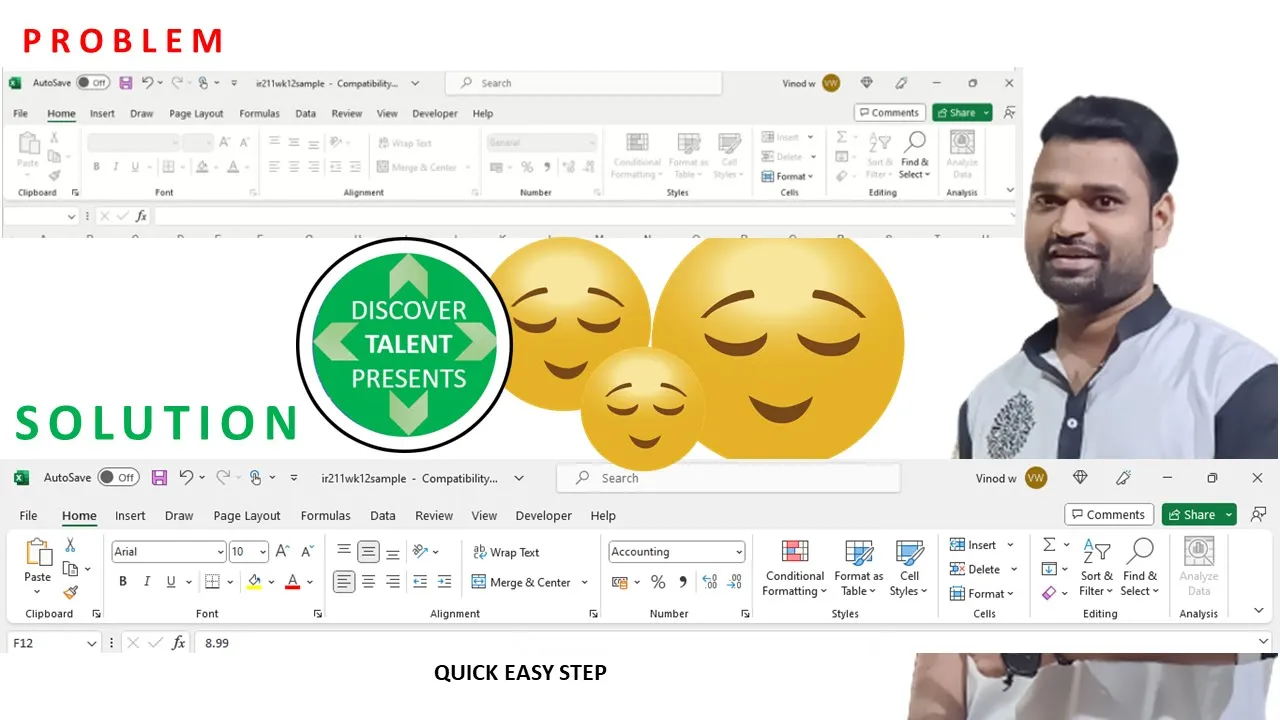Open Borders dropdown arrow in bottom ribbon
The image size is (1280, 720).
[x=230, y=582]
